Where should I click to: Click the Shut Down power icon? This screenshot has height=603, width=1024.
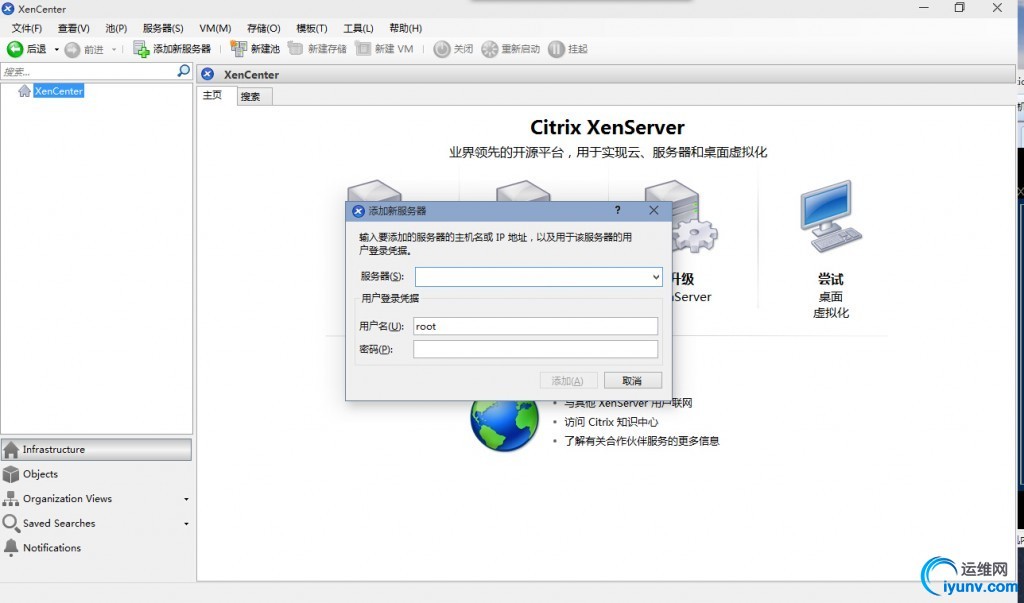tap(442, 49)
